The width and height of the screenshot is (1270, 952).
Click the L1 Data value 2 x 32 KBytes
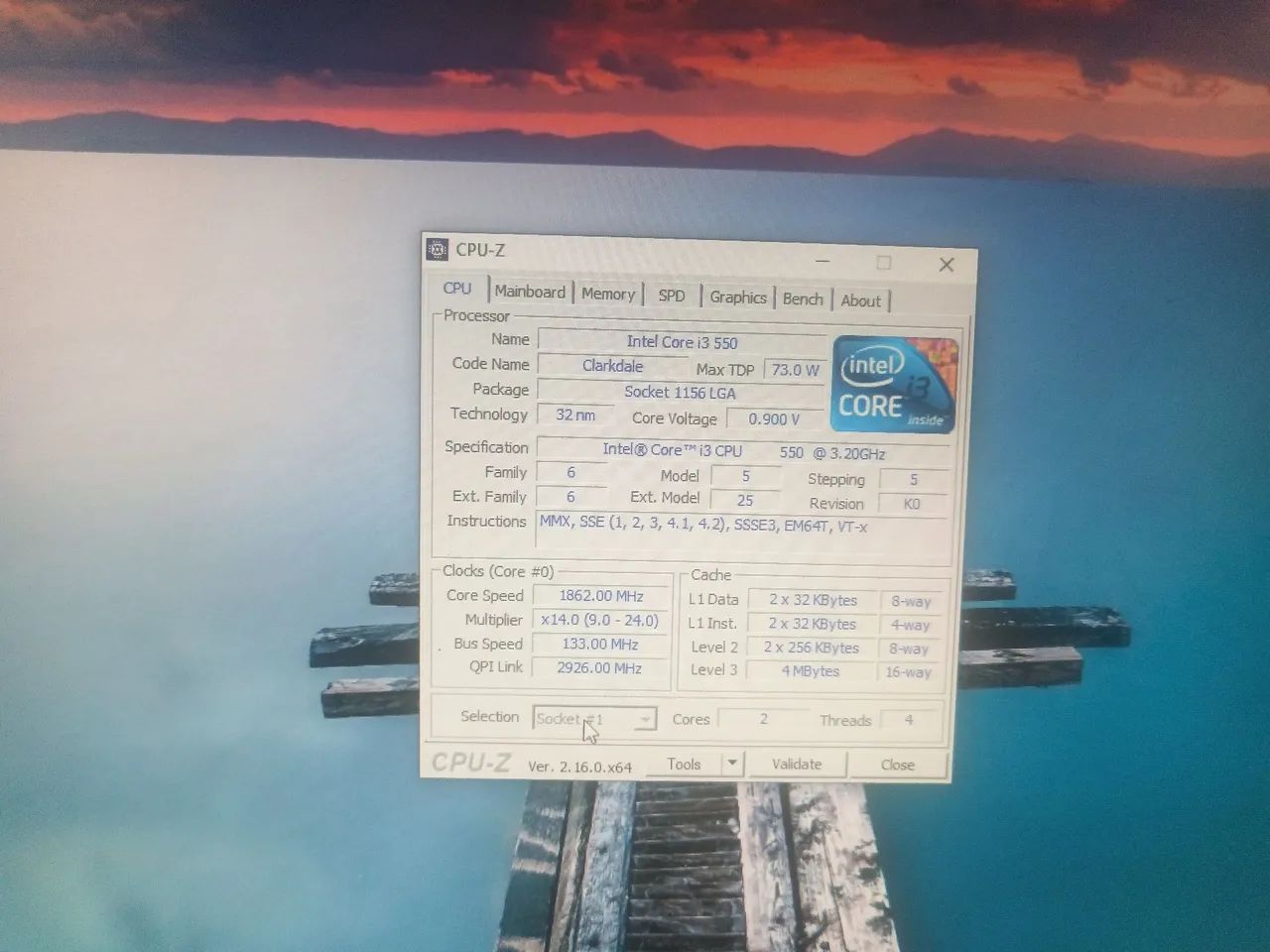(x=813, y=600)
